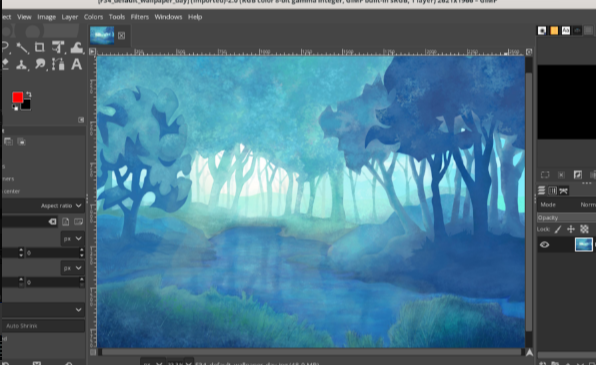Toggle lock pixels brush icon

tap(558, 229)
